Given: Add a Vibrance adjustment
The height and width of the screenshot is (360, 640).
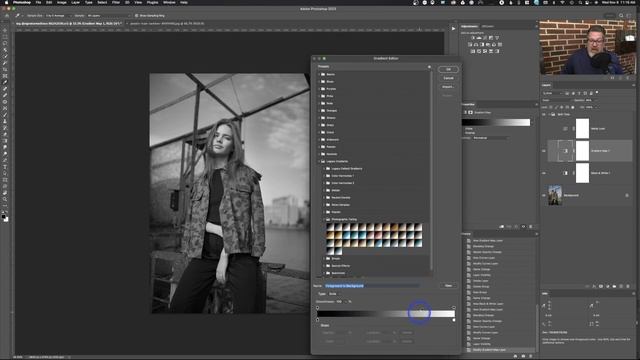Looking at the screenshot, I should pyautogui.click(x=497, y=38).
